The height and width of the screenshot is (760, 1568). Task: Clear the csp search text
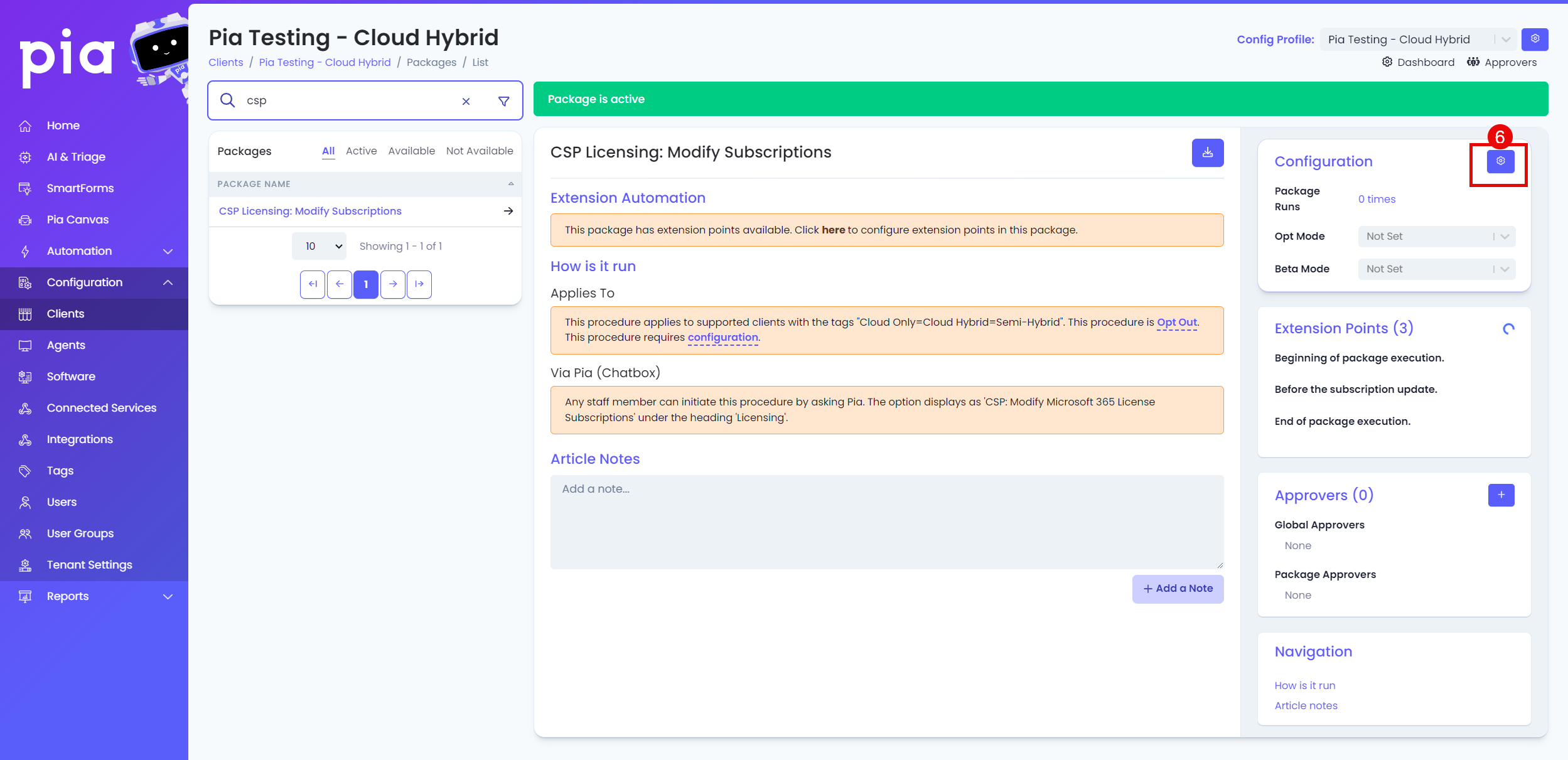[466, 101]
